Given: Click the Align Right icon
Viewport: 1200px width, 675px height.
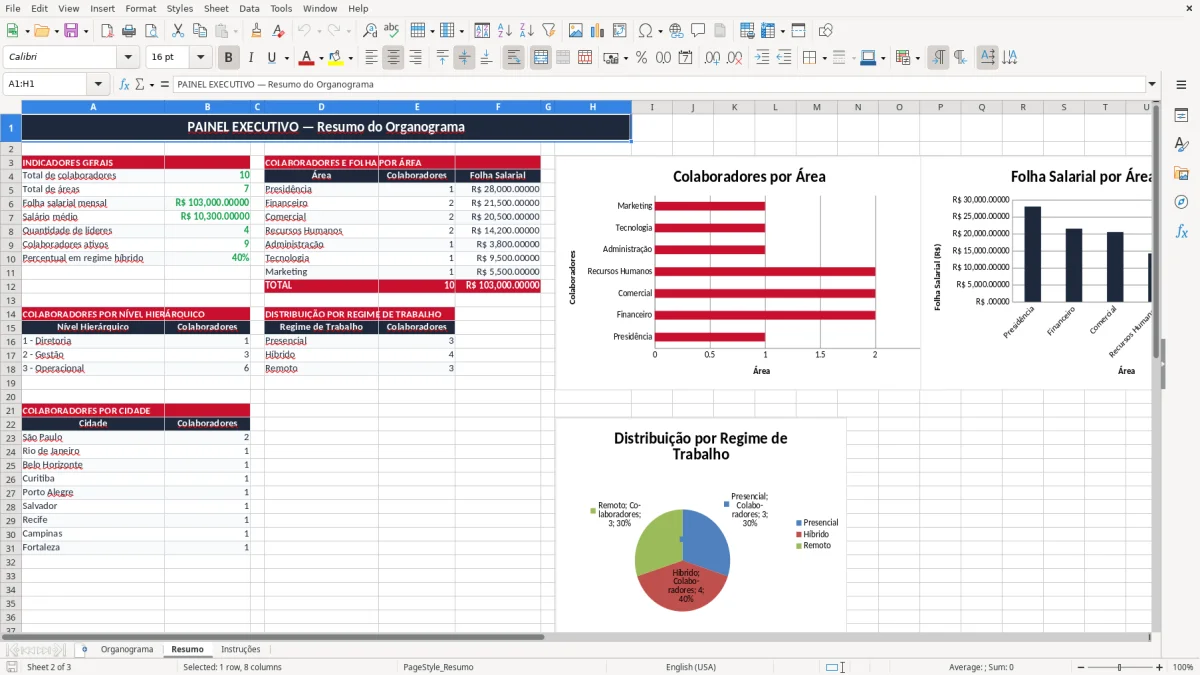Looking at the screenshot, I should (x=415, y=58).
